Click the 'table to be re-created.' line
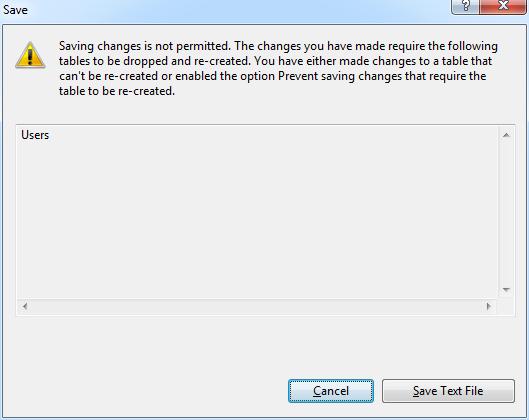Screen dimensions: 529x420 coord(117,91)
